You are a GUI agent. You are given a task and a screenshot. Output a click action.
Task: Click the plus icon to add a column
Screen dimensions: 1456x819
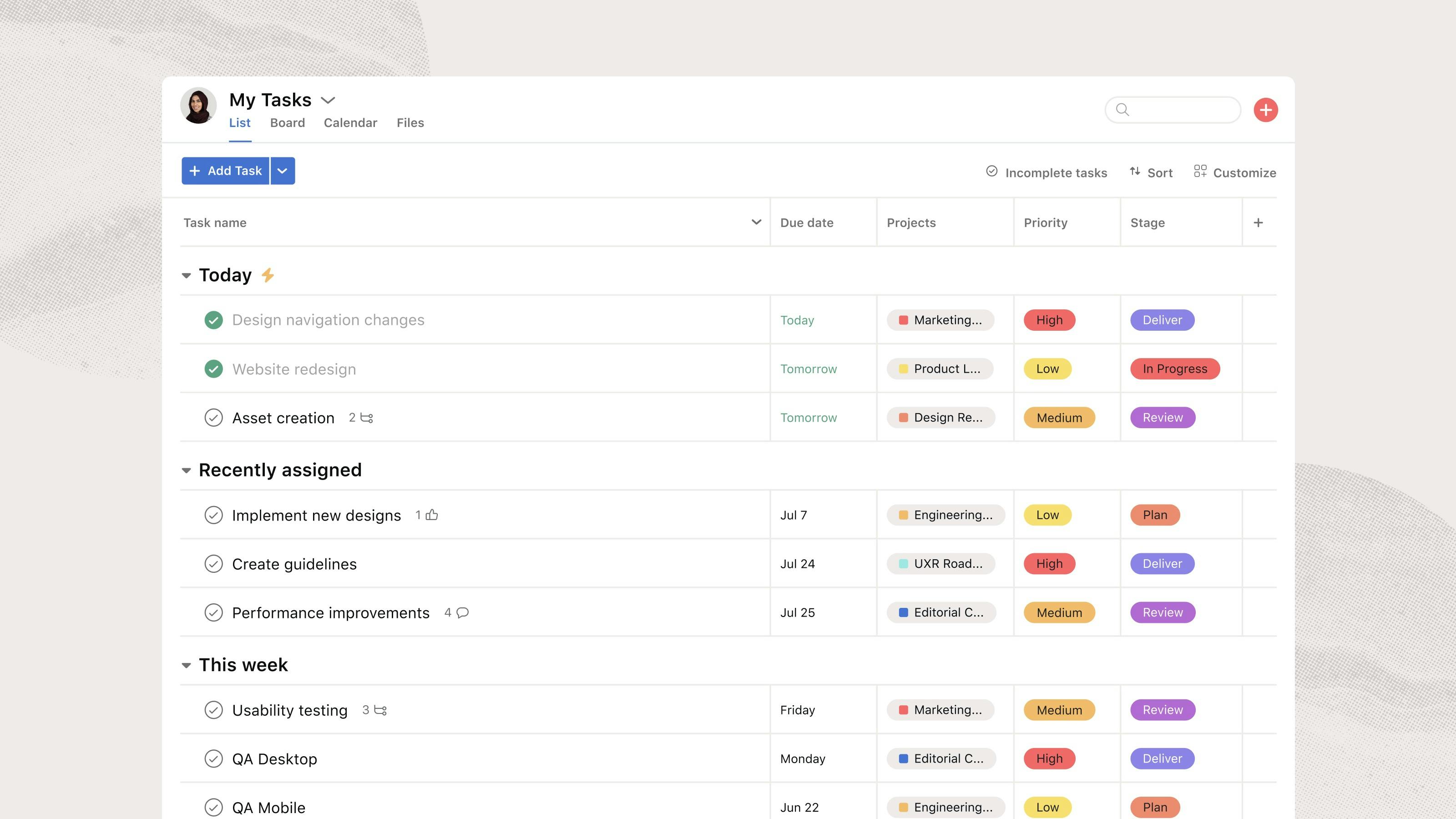(x=1259, y=222)
